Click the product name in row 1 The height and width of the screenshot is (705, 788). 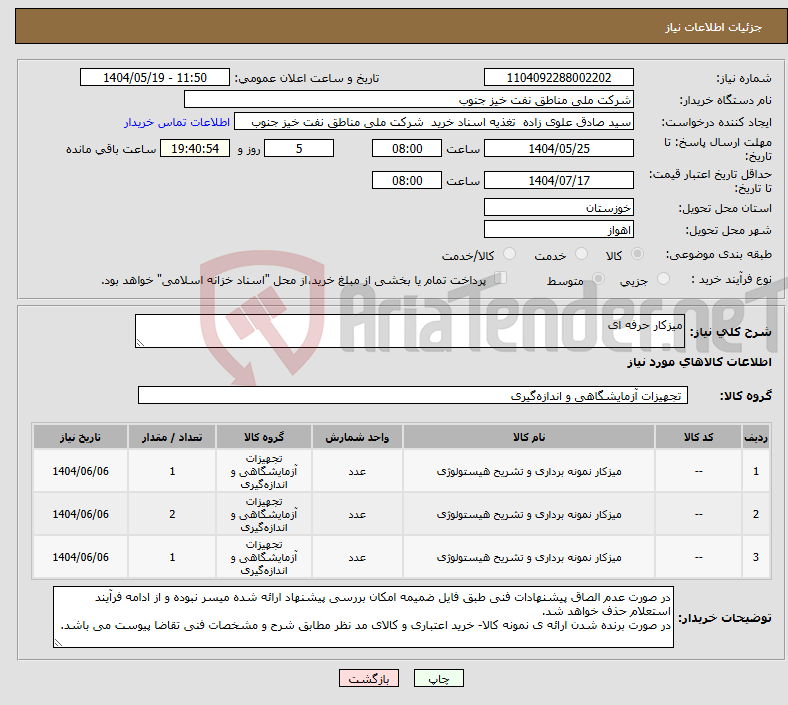(529, 471)
